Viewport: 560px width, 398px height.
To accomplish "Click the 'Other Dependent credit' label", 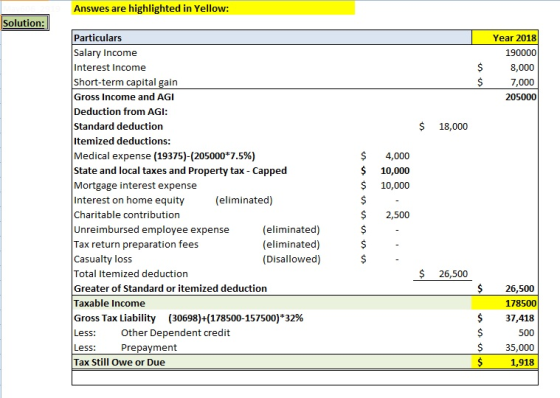I will point(175,333).
